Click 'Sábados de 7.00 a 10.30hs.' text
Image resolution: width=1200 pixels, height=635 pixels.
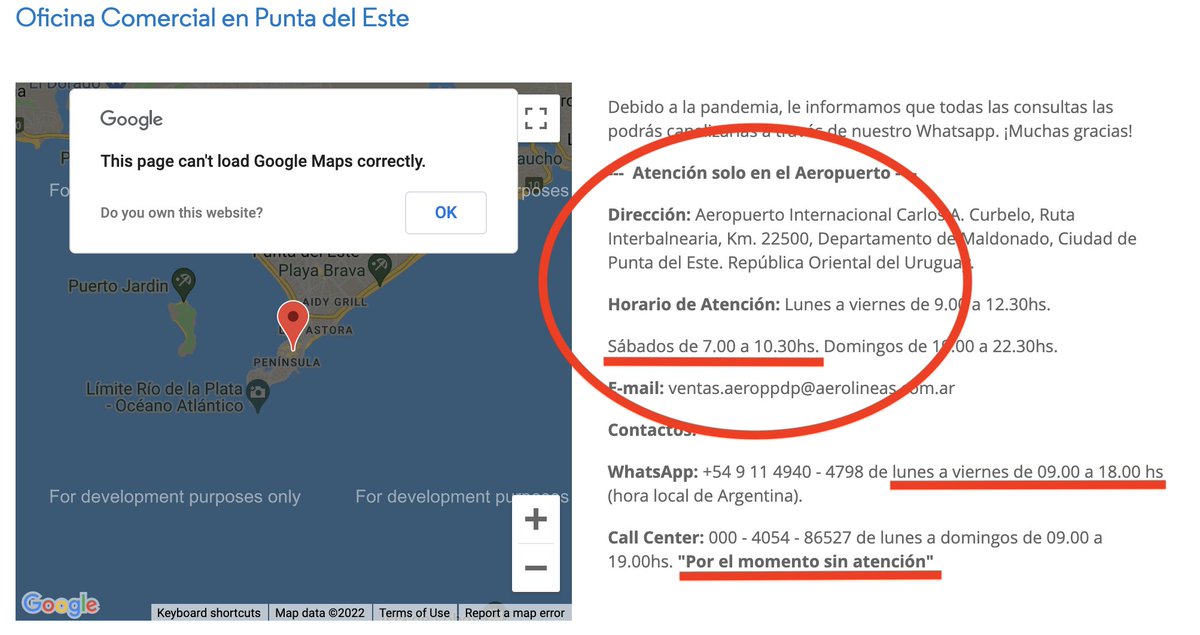(x=714, y=346)
